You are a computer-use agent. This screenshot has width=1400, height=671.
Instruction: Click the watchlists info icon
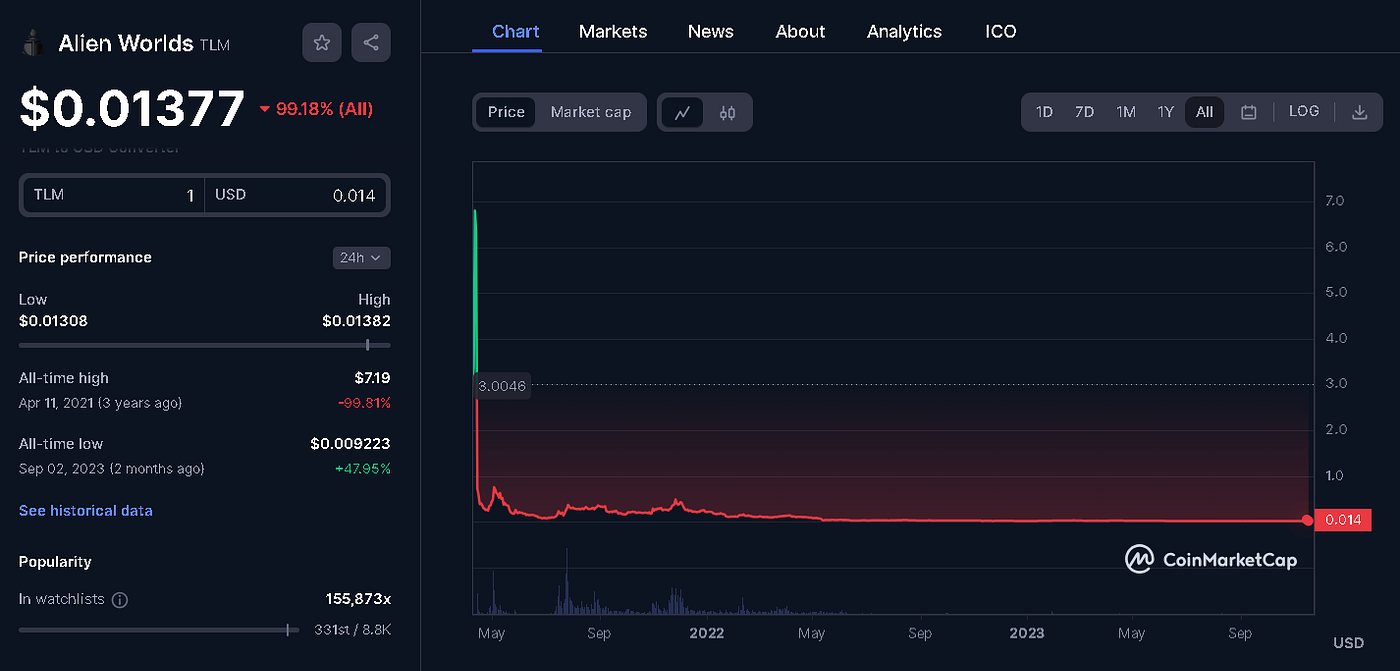(120, 600)
